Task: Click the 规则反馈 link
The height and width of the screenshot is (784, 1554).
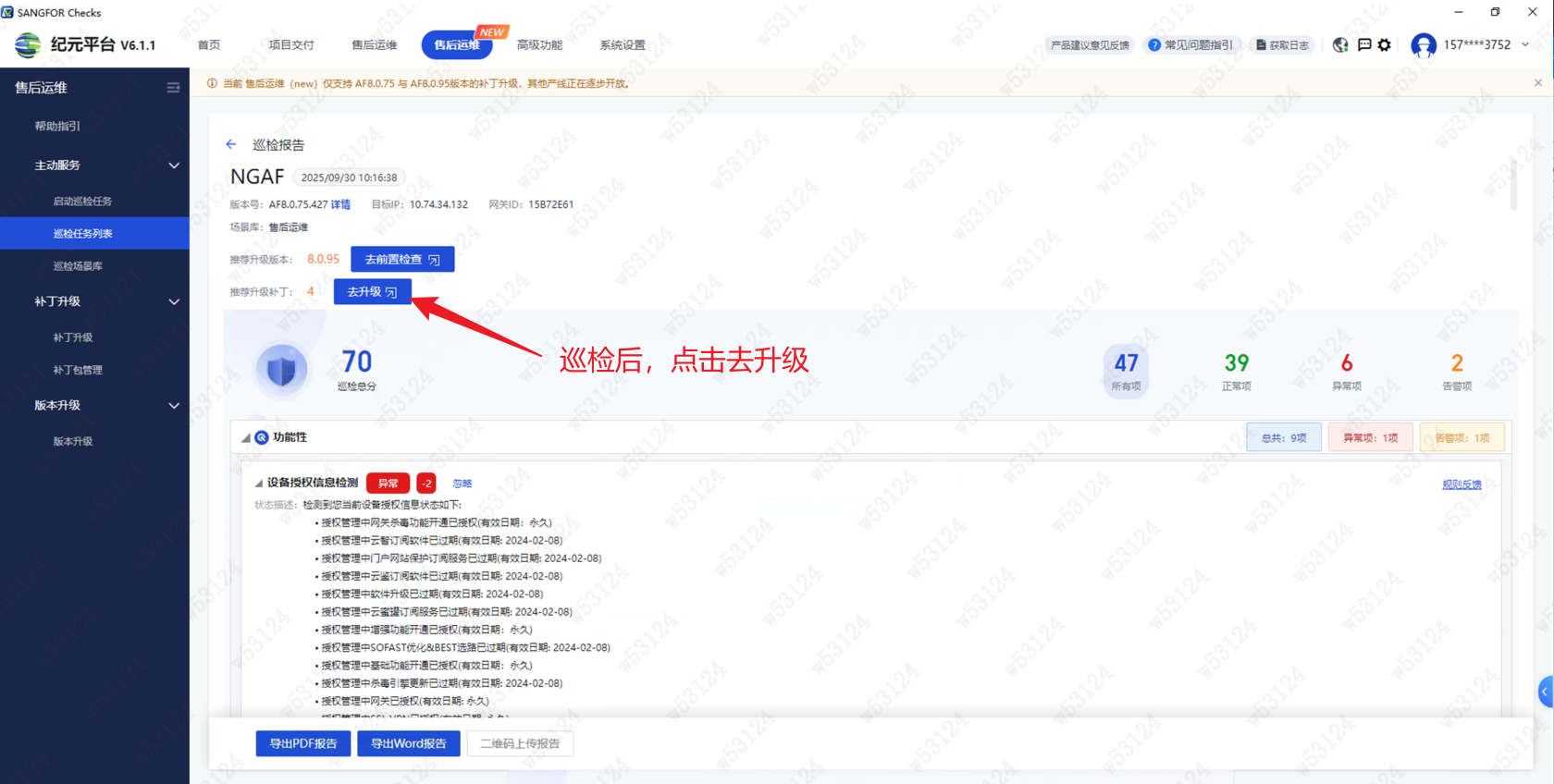Action: (x=1461, y=484)
